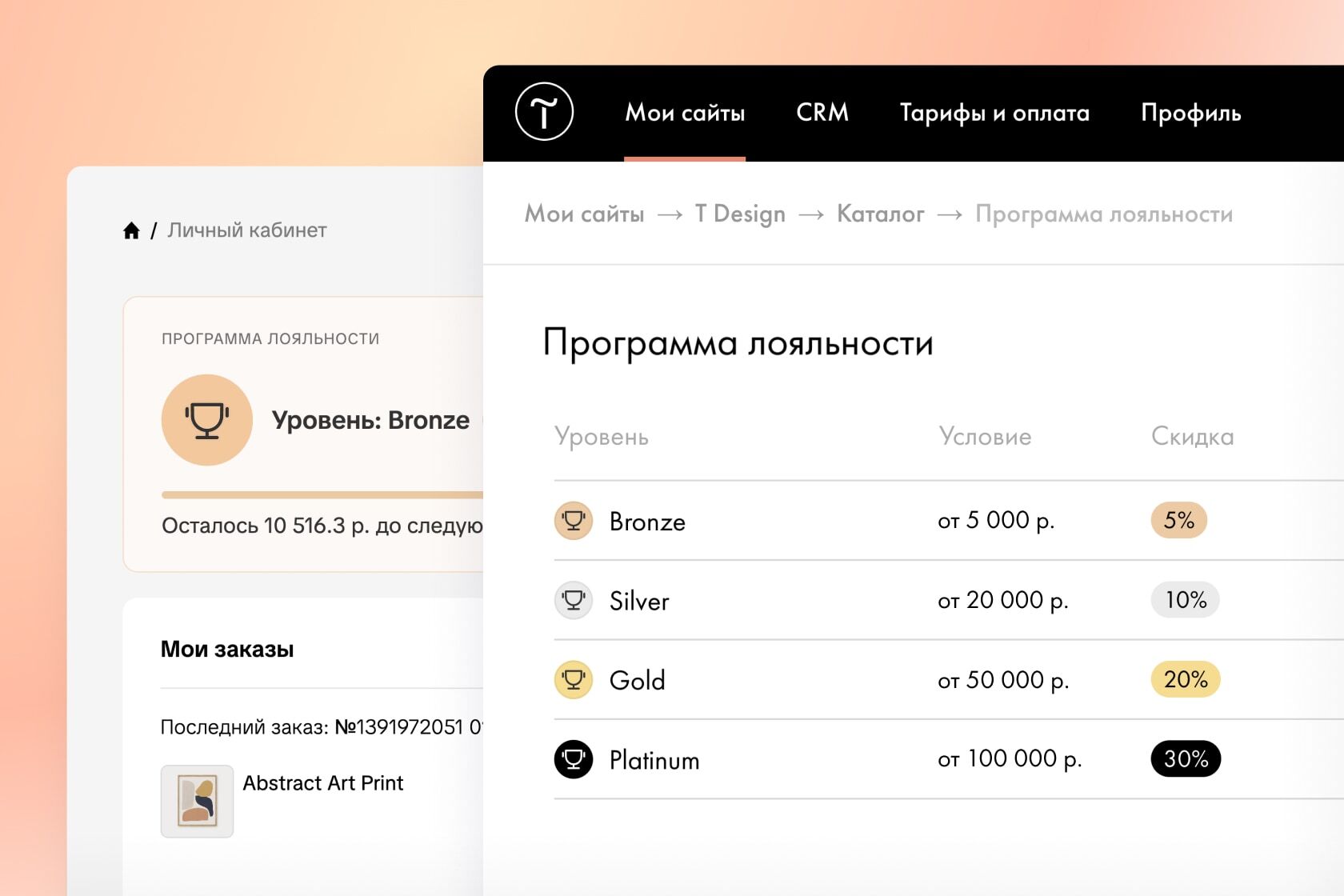This screenshot has height=896, width=1344.
Task: Navigate to Каталог breadcrumb
Action: 881,214
